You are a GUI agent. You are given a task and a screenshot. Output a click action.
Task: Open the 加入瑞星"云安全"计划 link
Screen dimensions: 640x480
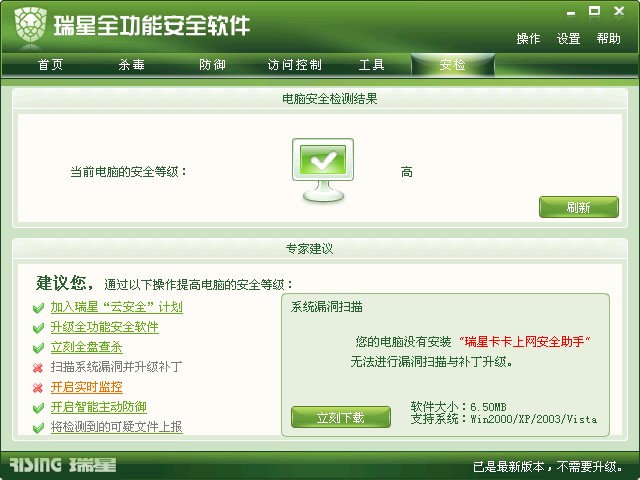tap(116, 307)
